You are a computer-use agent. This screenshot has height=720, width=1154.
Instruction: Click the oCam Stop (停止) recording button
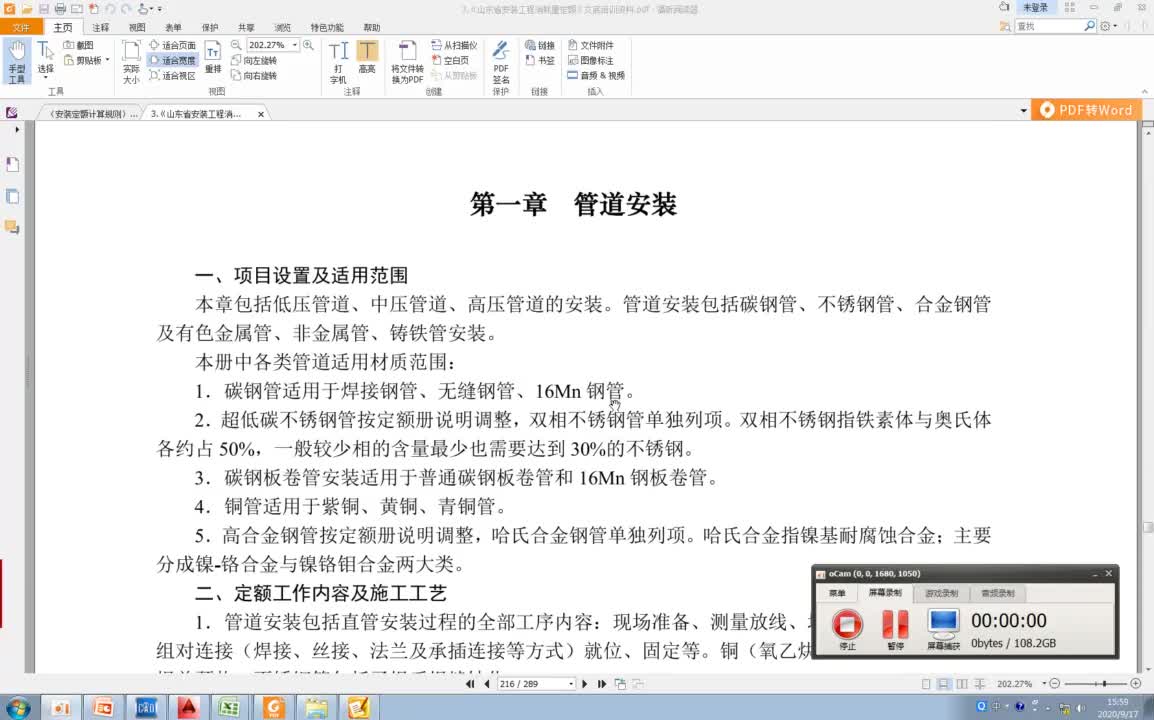(x=847, y=629)
